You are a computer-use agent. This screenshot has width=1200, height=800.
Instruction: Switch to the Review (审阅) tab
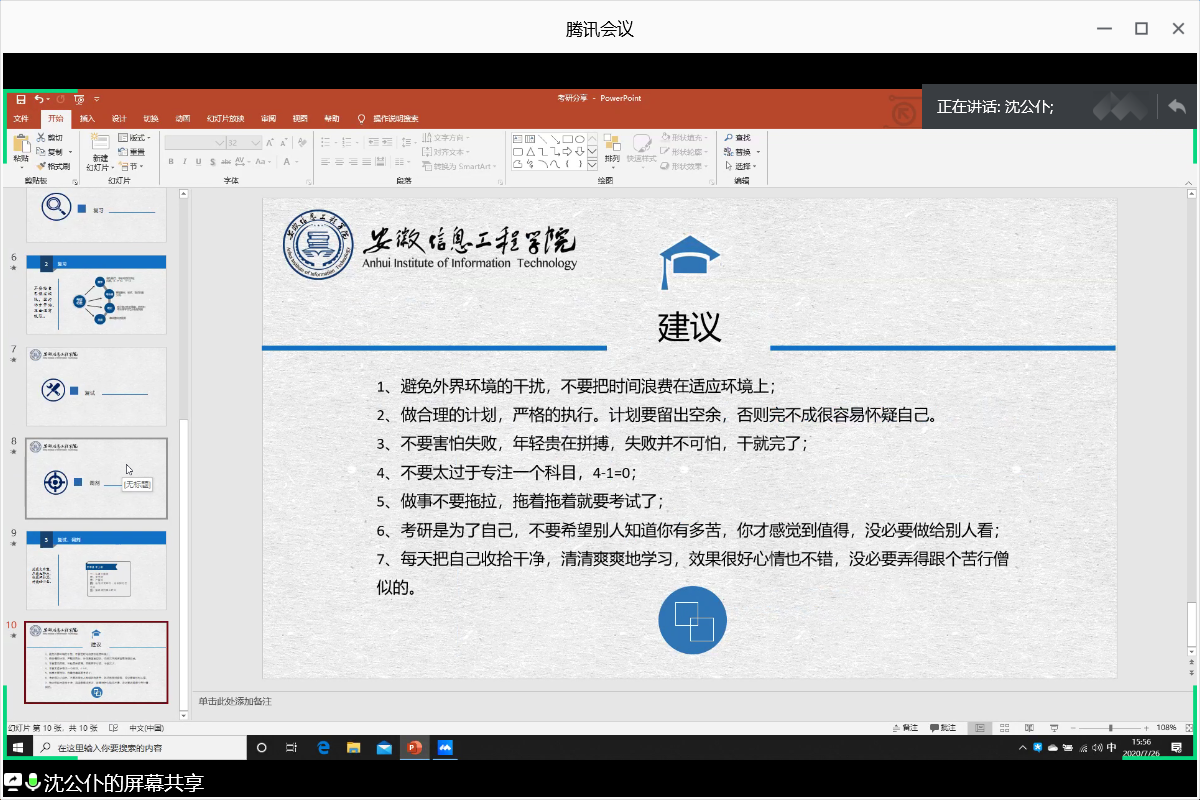click(x=268, y=118)
